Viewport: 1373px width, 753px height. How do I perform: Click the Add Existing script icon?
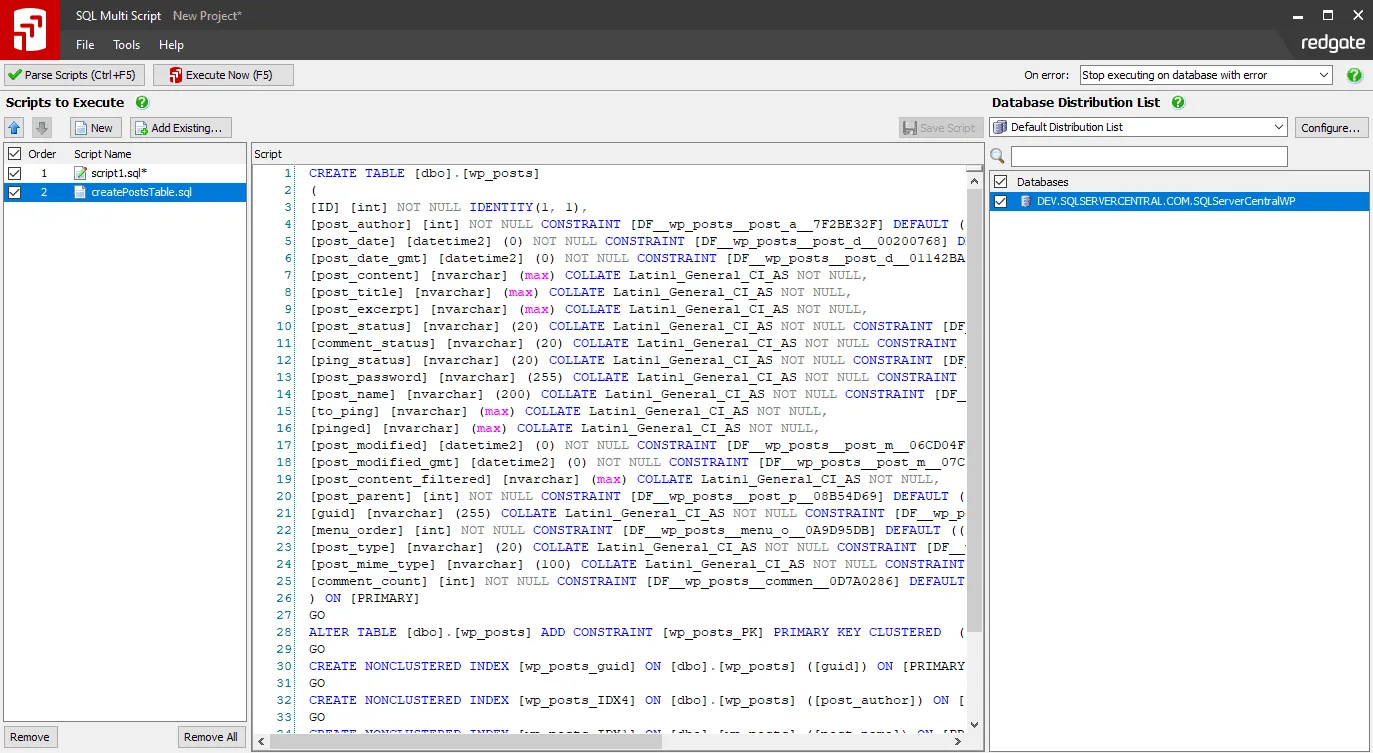tap(143, 127)
